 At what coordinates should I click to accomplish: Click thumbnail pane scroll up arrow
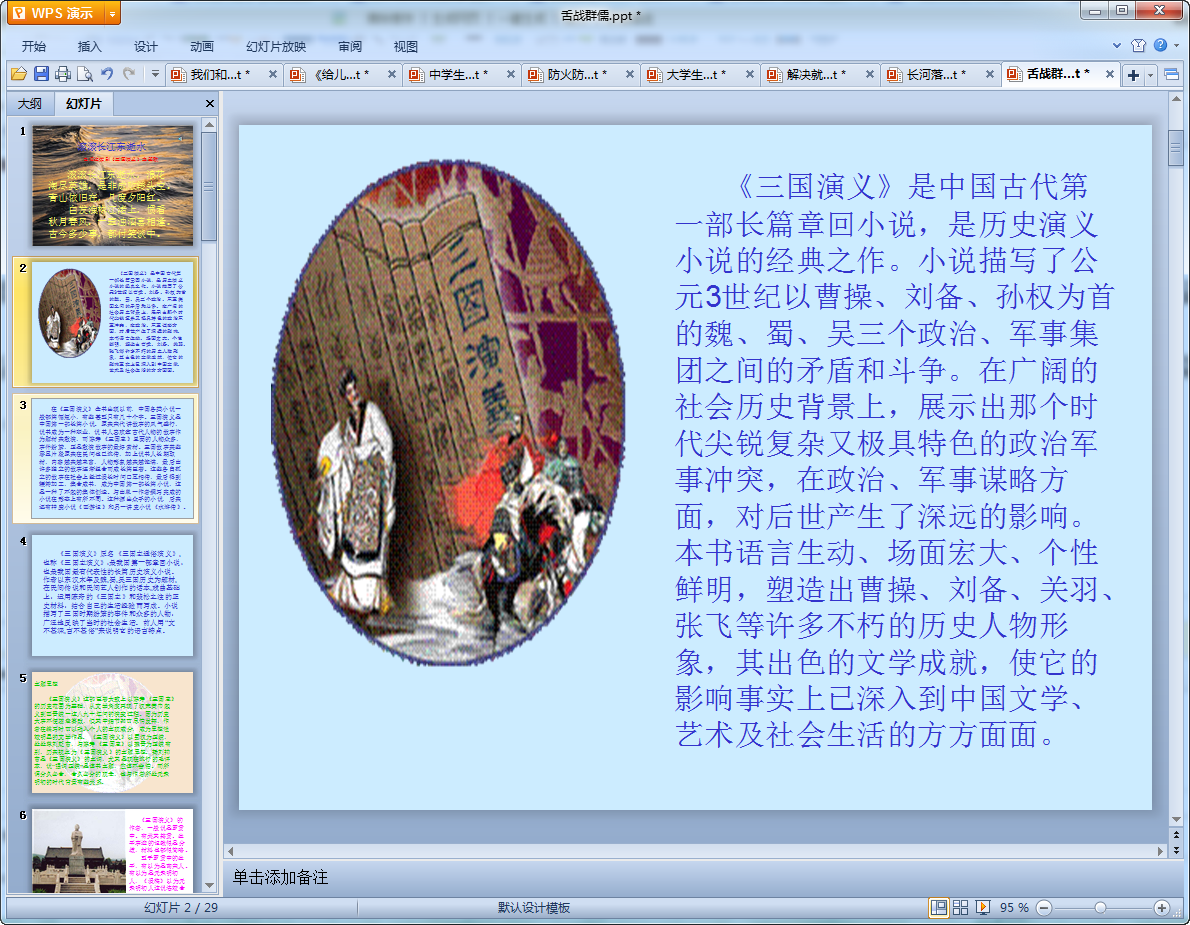click(210, 124)
